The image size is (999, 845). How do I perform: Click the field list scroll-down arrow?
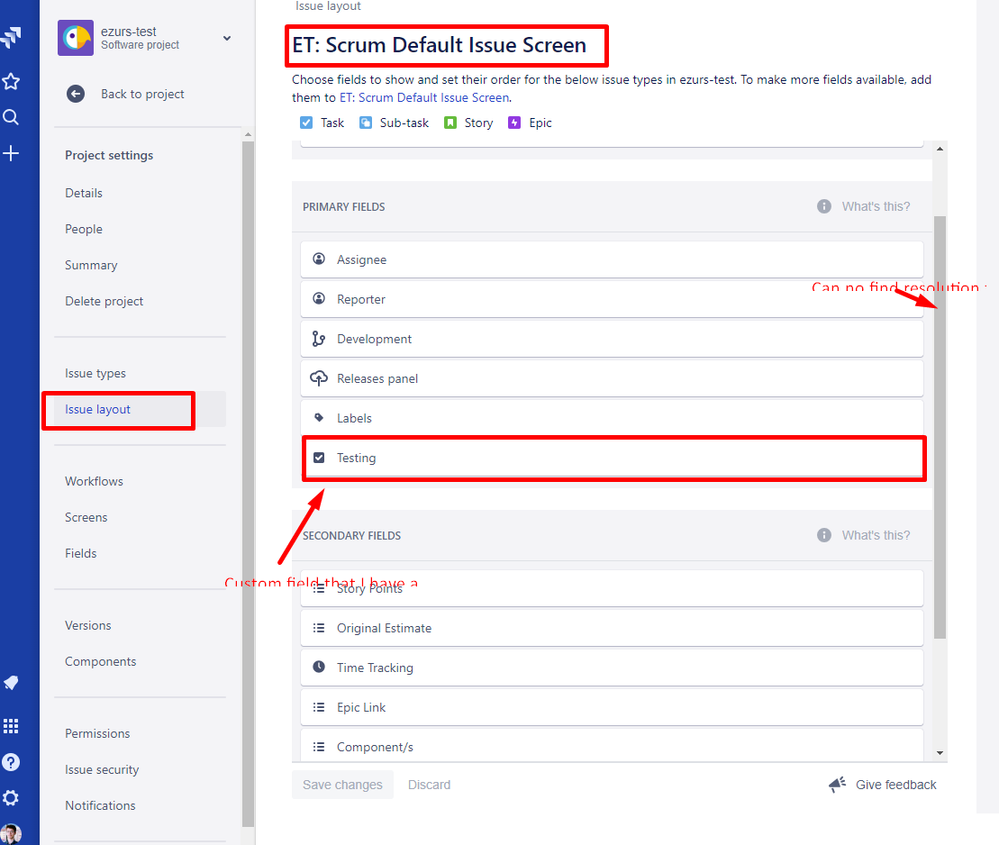click(940, 753)
